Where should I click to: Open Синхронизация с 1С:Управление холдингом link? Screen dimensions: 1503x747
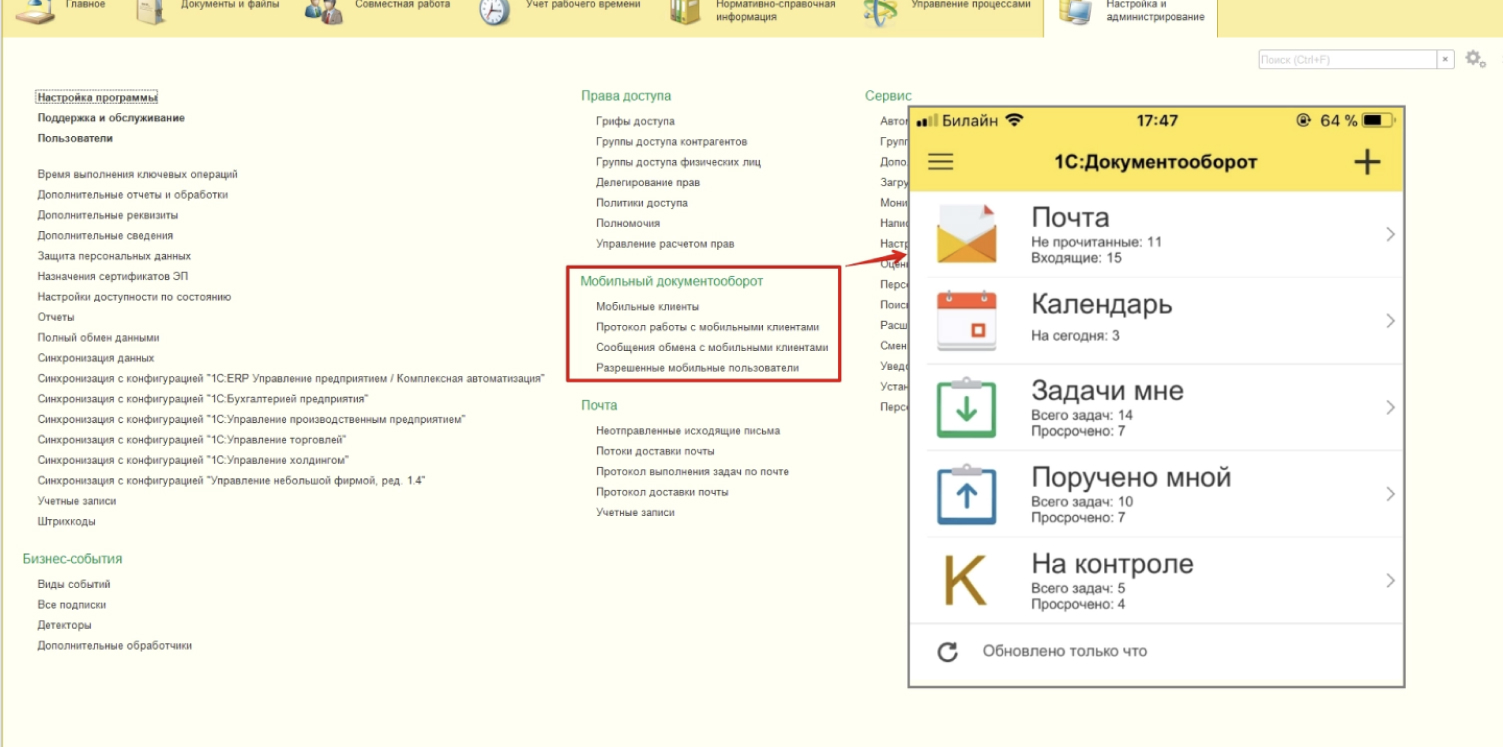193,460
